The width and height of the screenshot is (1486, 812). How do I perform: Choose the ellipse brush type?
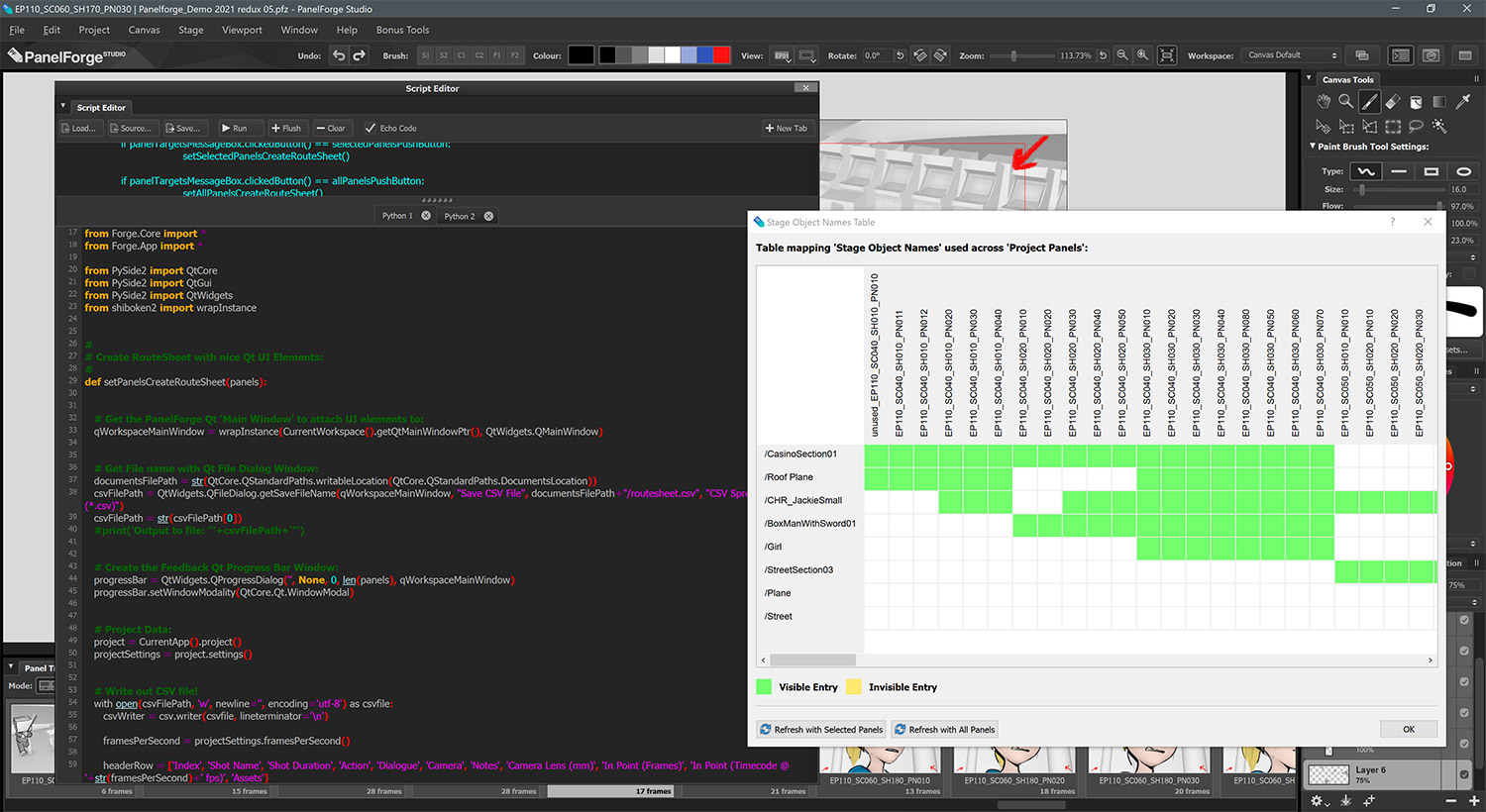click(1463, 171)
